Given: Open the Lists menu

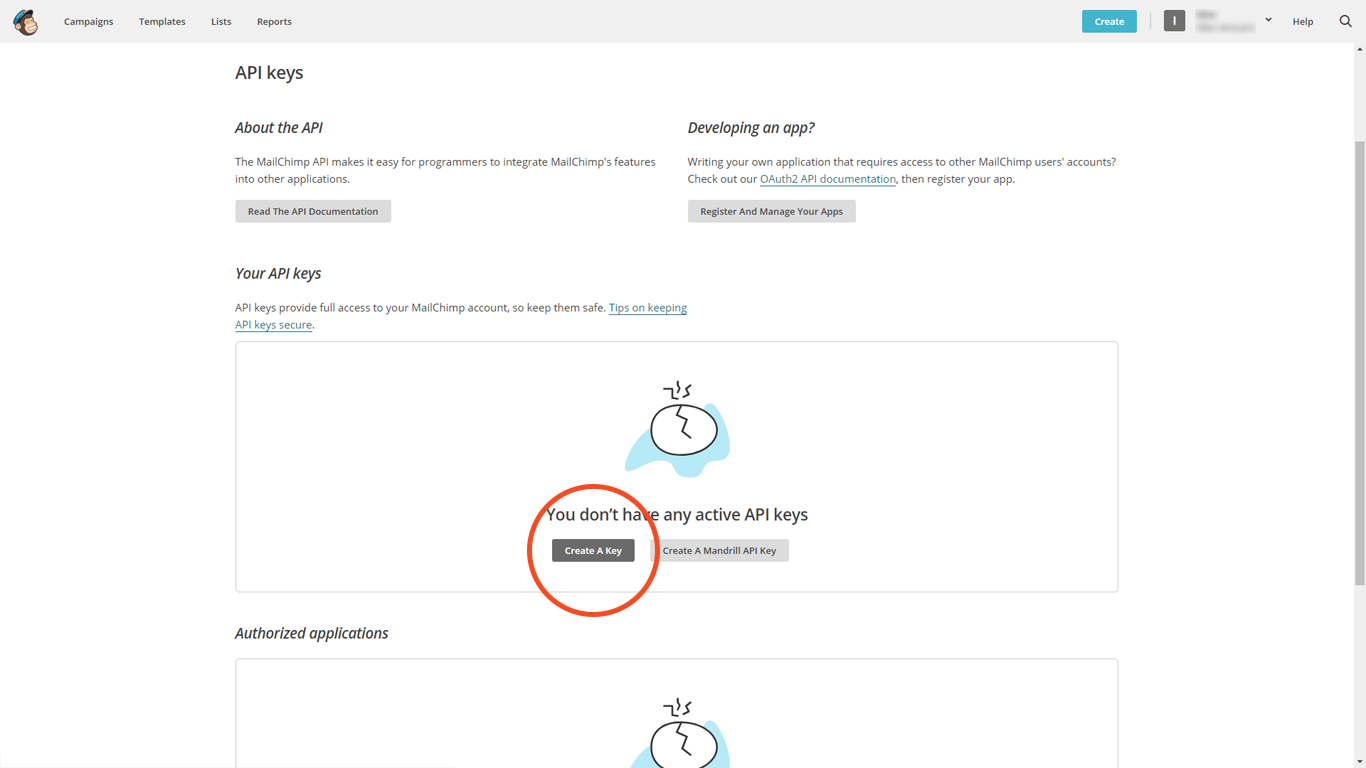Looking at the screenshot, I should point(221,21).
